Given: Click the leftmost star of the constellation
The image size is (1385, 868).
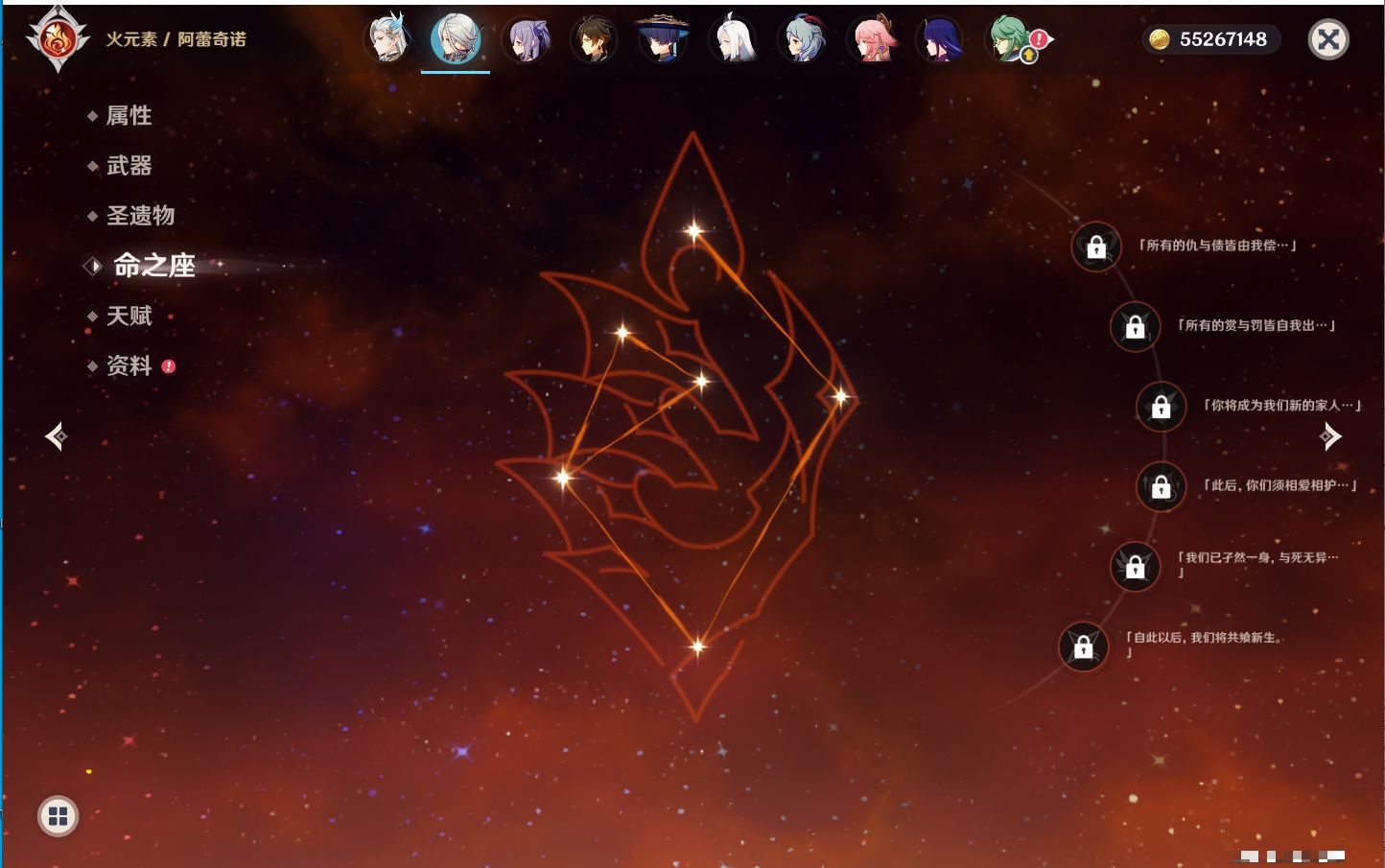Looking at the screenshot, I should point(563,476).
